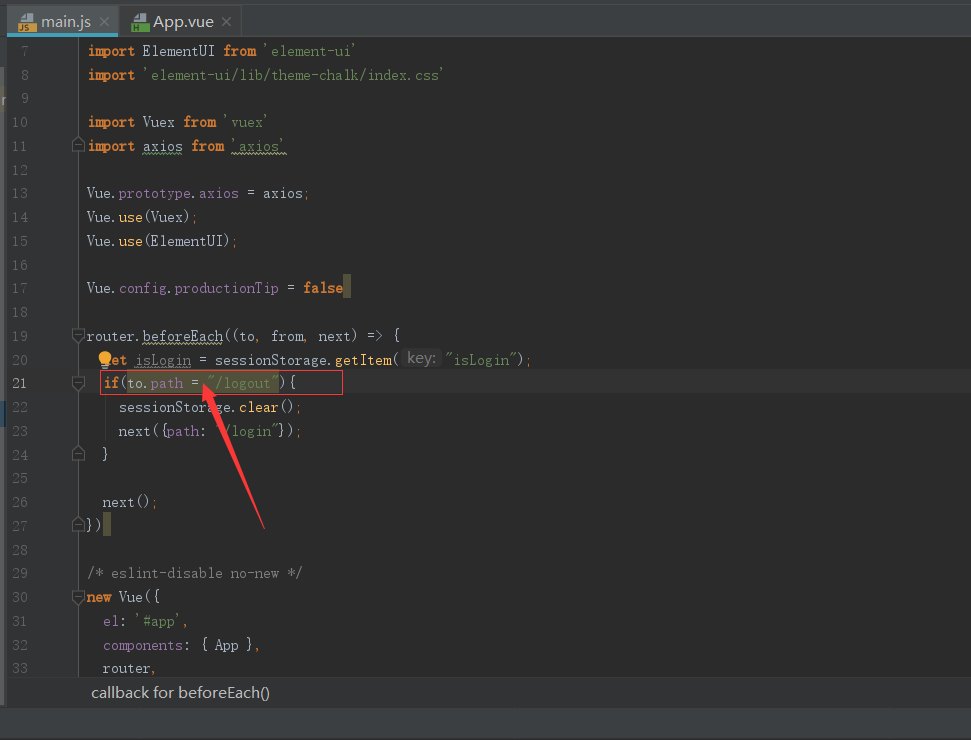This screenshot has width=971, height=740.
Task: Click the fold marker beside line 24
Action: [78, 453]
